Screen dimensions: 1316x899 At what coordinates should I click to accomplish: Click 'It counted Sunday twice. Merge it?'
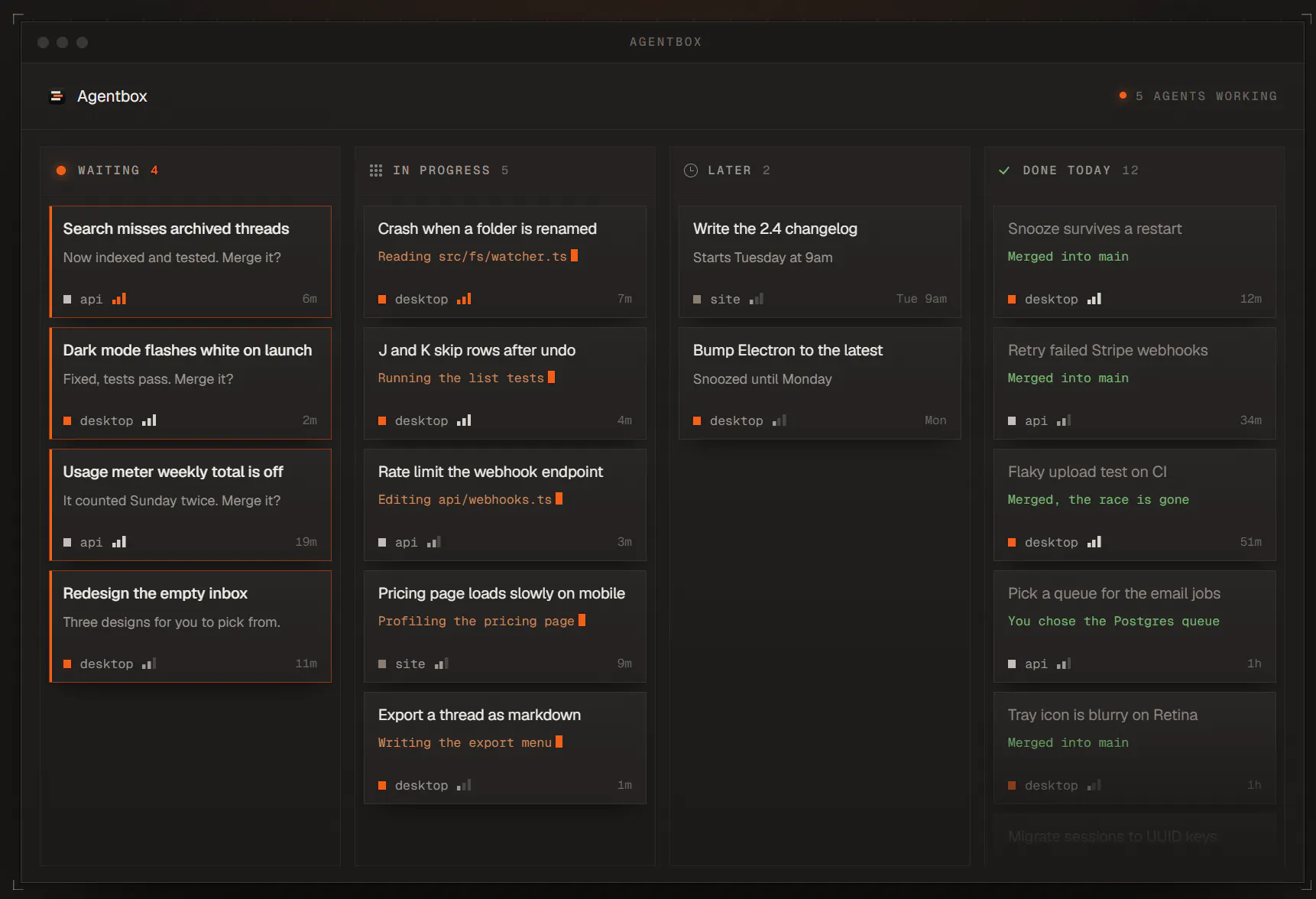172,501
